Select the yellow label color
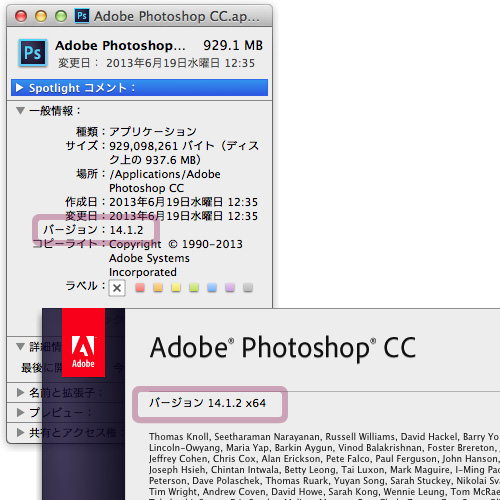 [176, 287]
